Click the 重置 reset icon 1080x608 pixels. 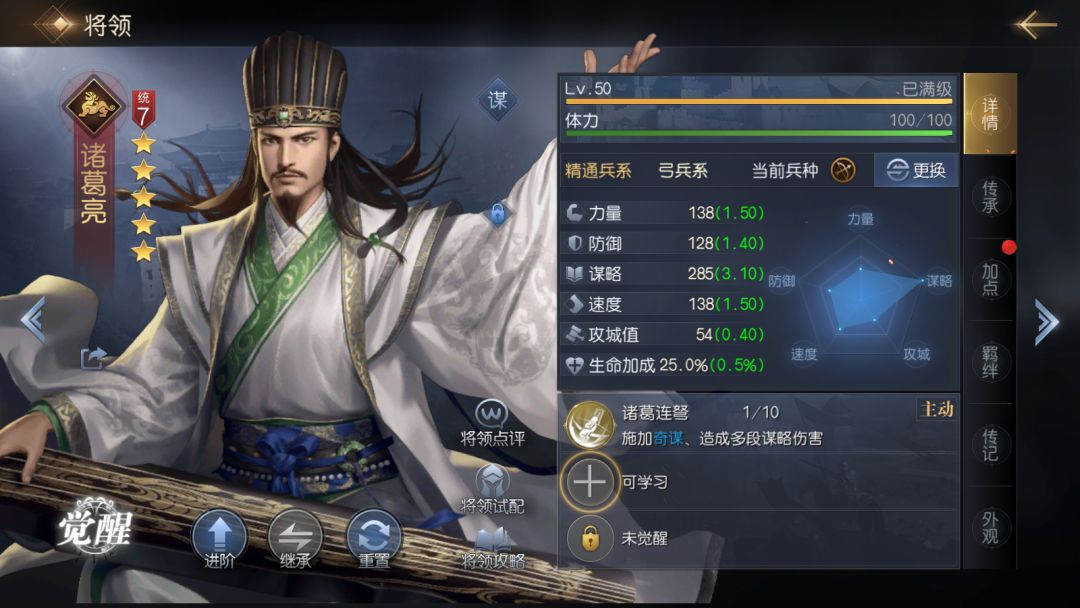[x=373, y=538]
